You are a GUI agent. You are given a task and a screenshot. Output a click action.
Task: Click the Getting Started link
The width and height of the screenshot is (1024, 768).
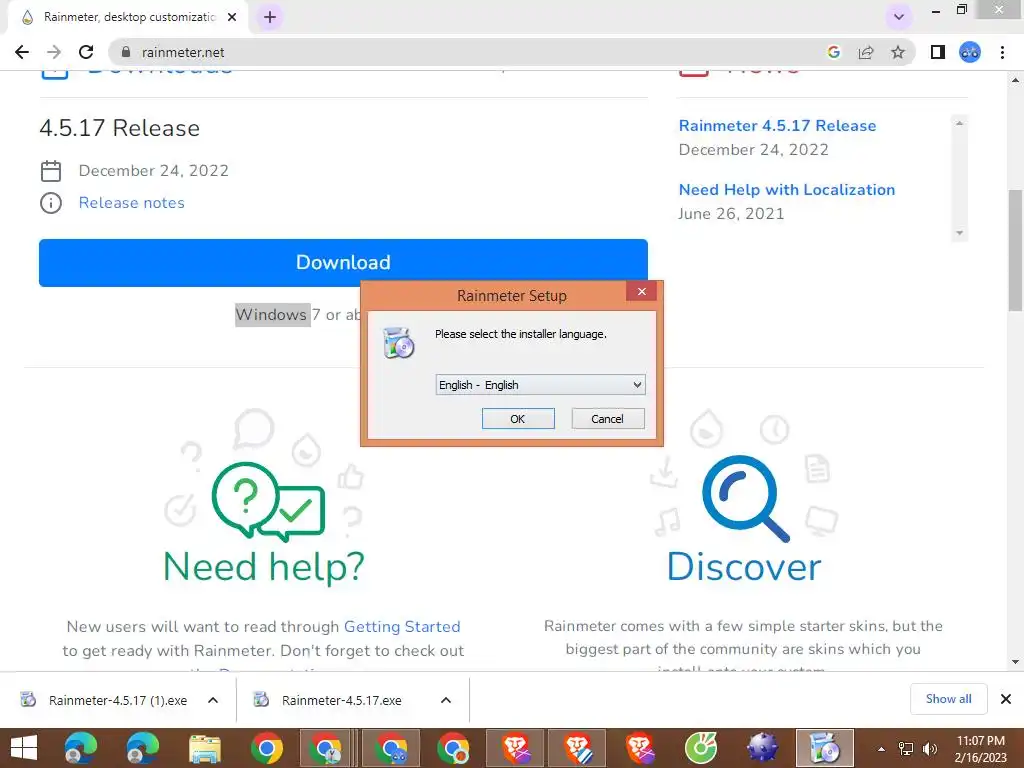pos(402,626)
